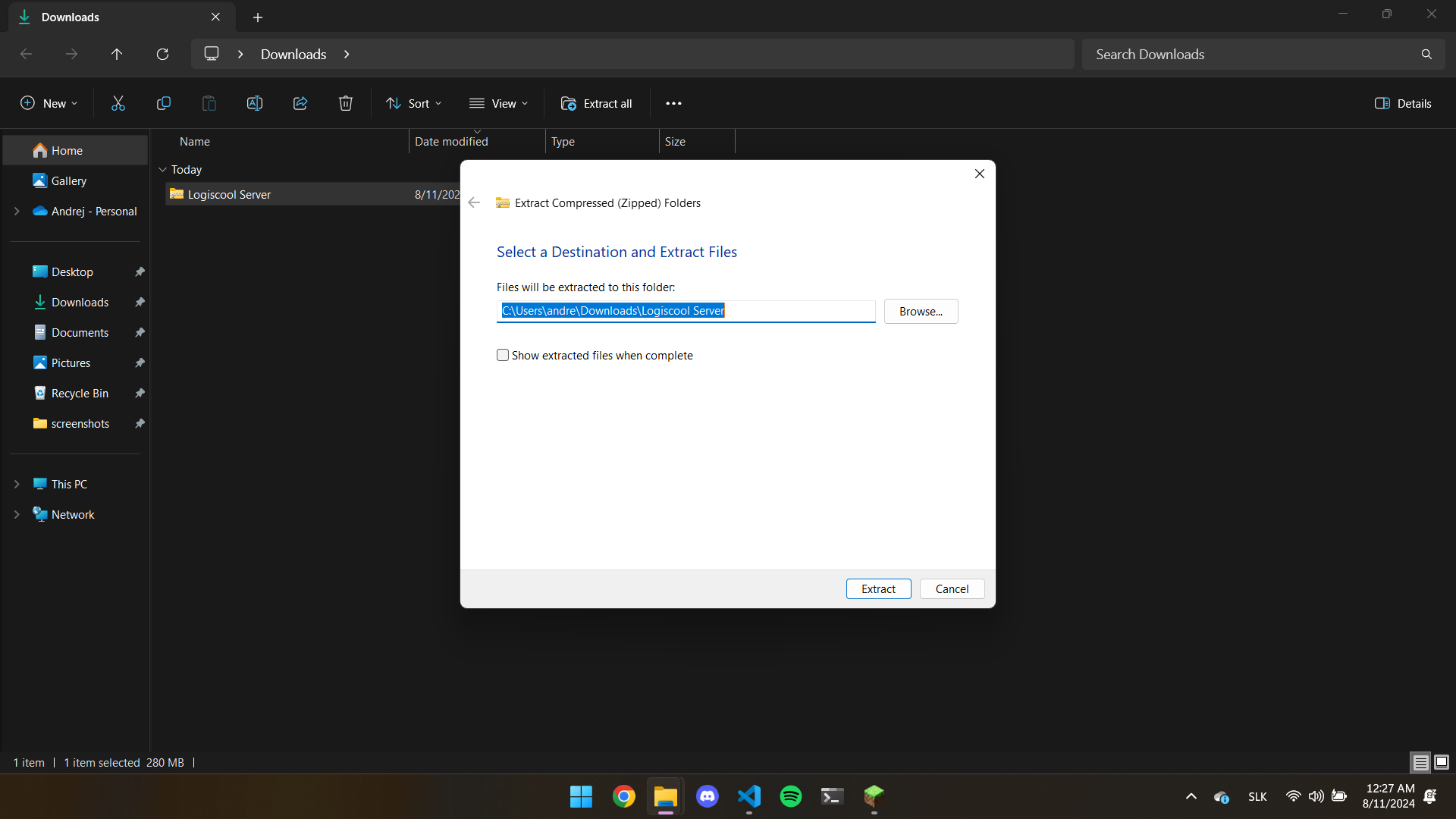The height and width of the screenshot is (819, 1456).
Task: Click the Cancel button in dialog
Action: [952, 589]
